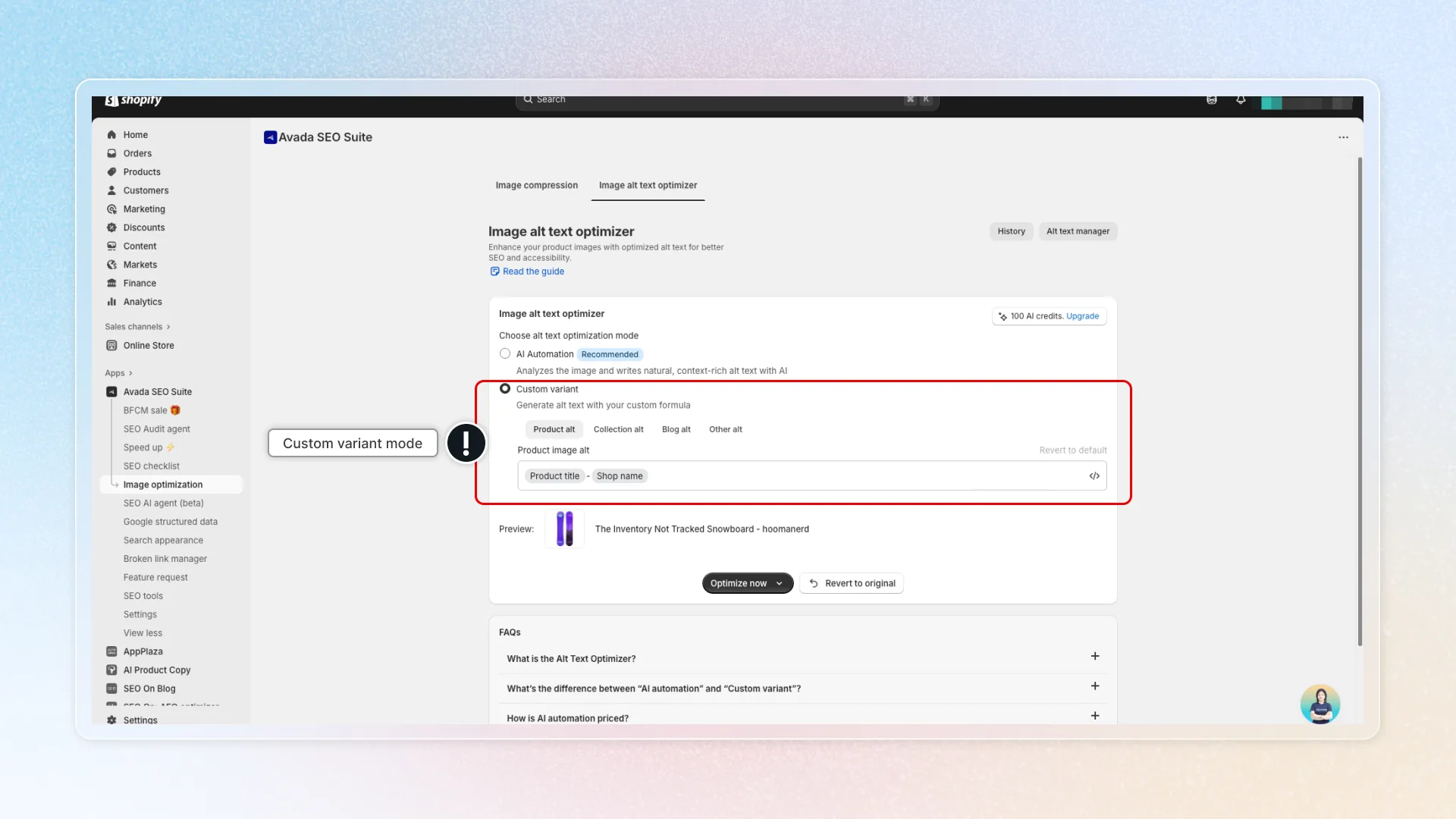Expand 'What is the Alt Text Optimizer?' FAQ
Viewport: 1456px width, 819px height.
click(1095, 657)
